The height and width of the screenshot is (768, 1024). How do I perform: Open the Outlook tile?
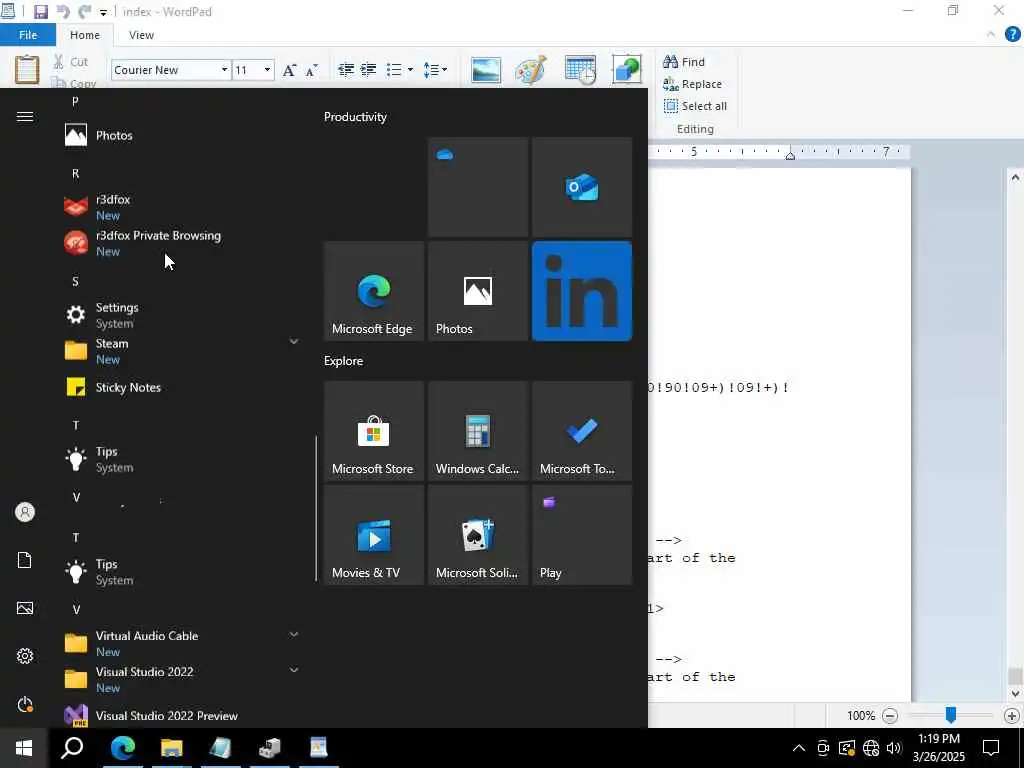pos(582,187)
